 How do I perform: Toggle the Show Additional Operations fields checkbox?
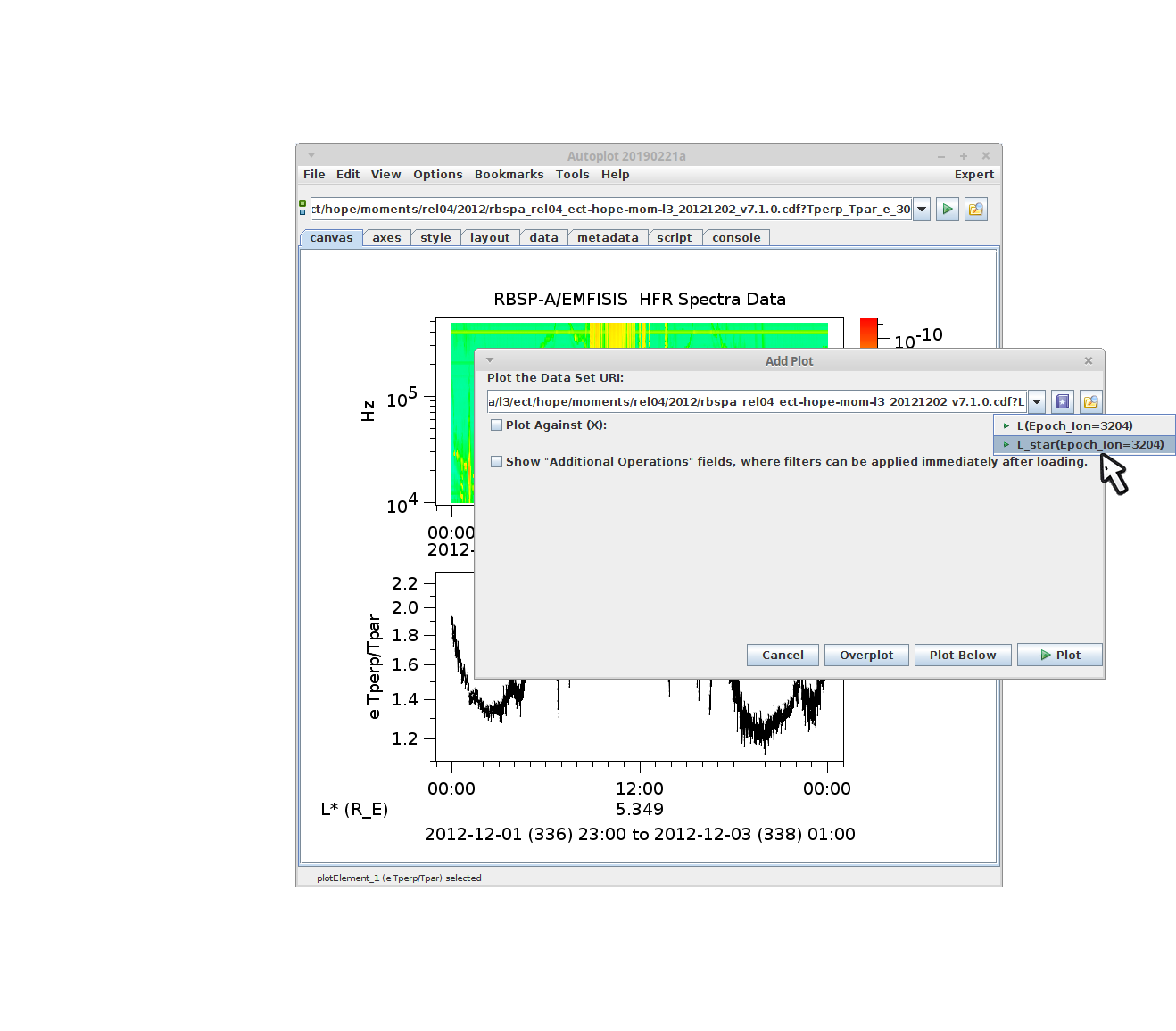[497, 462]
